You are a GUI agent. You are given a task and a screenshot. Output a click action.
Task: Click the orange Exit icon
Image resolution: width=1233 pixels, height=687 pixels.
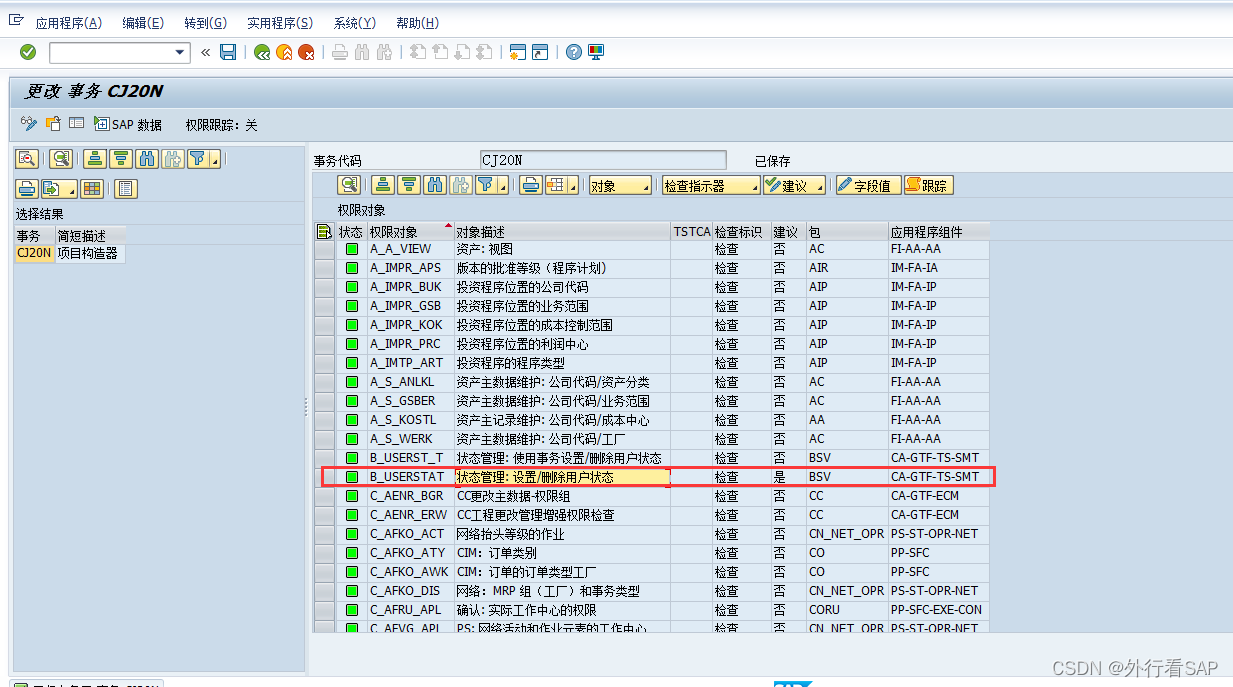pyautogui.click(x=284, y=52)
